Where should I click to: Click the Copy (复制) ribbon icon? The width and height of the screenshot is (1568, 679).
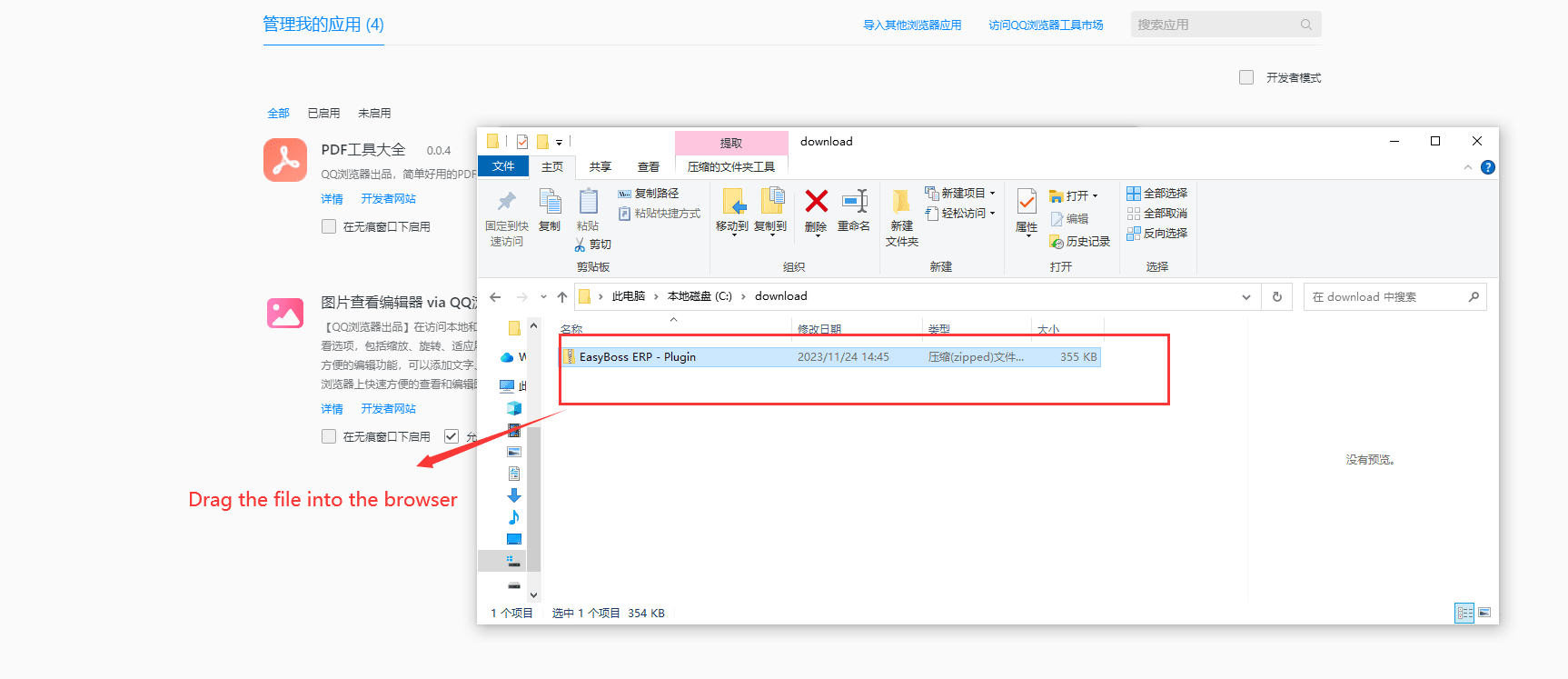click(x=550, y=201)
